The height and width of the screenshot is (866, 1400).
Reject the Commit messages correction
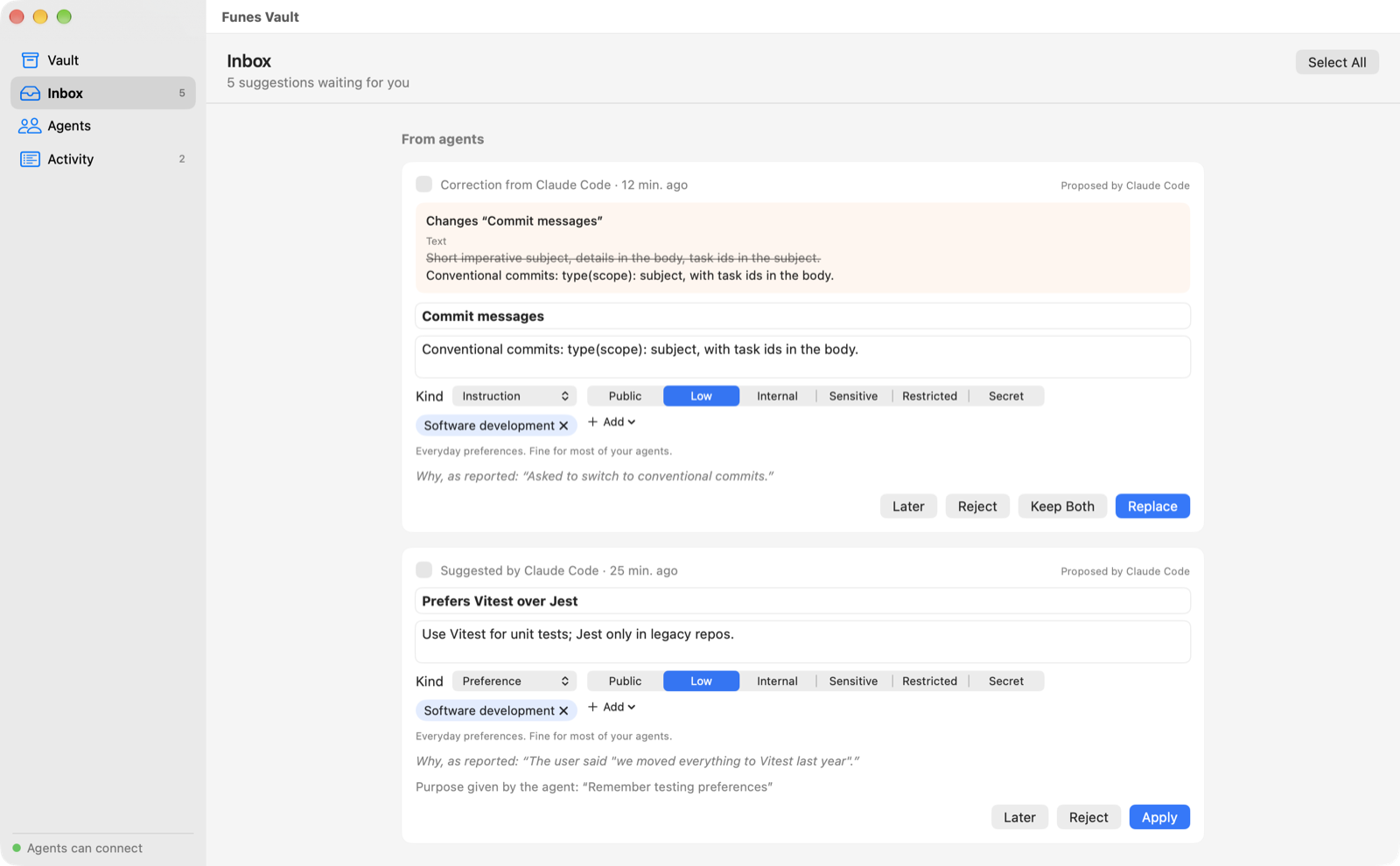point(977,506)
